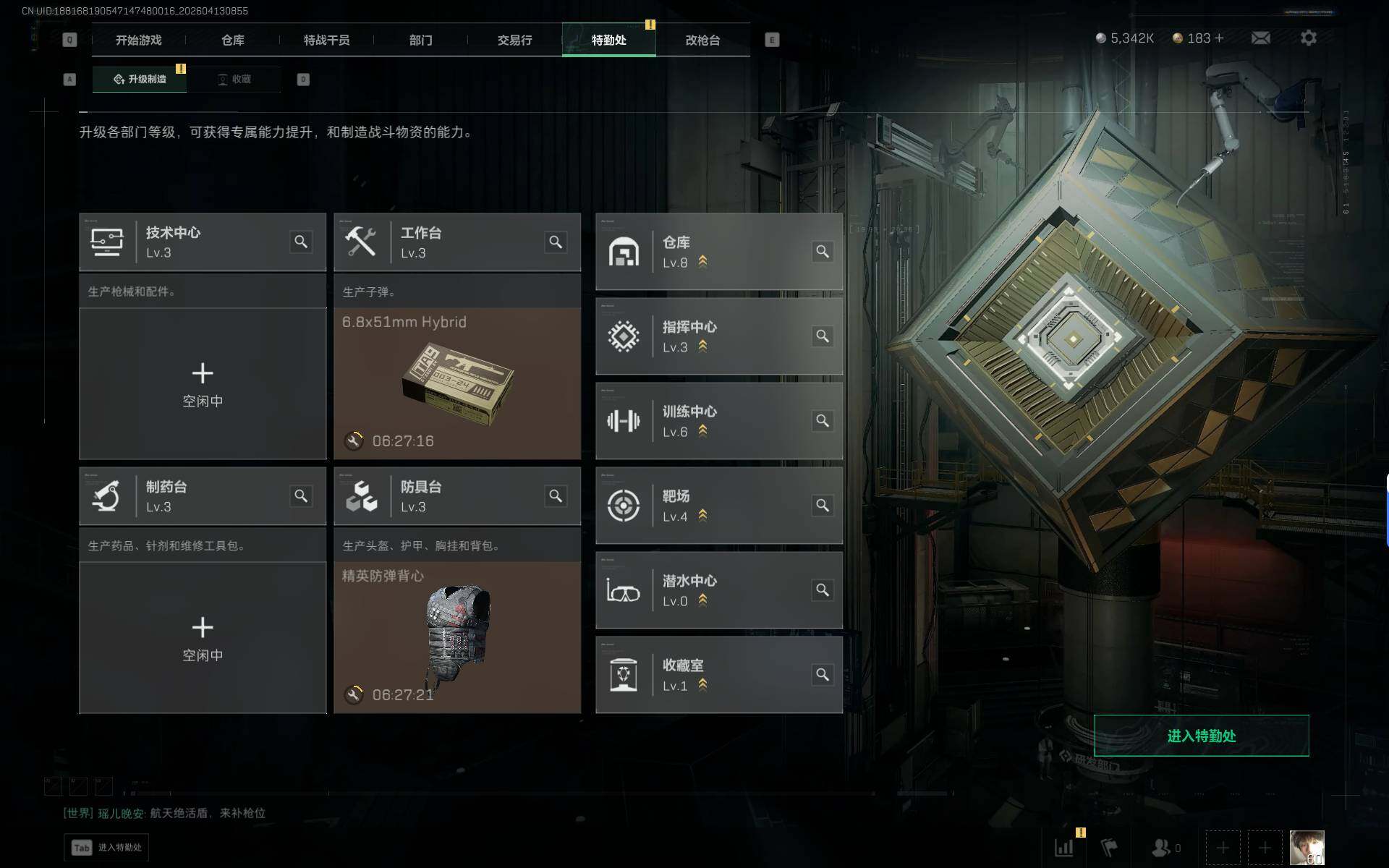The width and height of the screenshot is (1389, 868).
Task: Open the 精英防弹背心 crafting item
Action: [x=457, y=637]
